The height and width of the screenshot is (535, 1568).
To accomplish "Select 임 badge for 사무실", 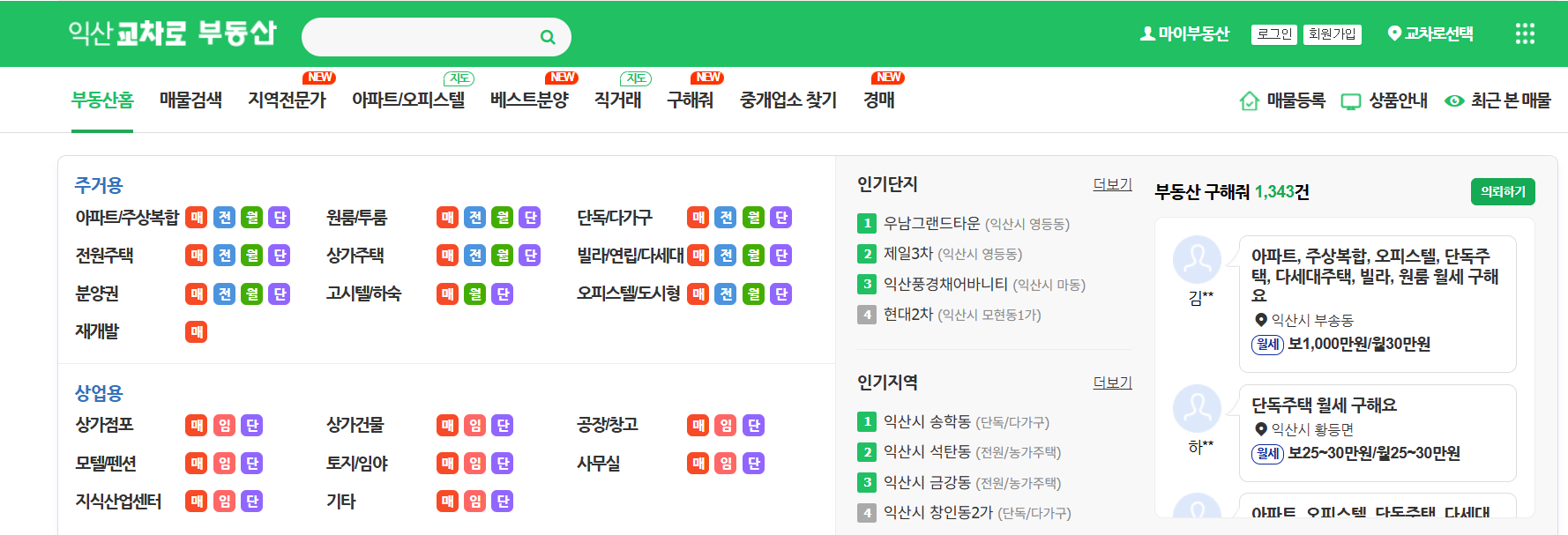I will 726,464.
